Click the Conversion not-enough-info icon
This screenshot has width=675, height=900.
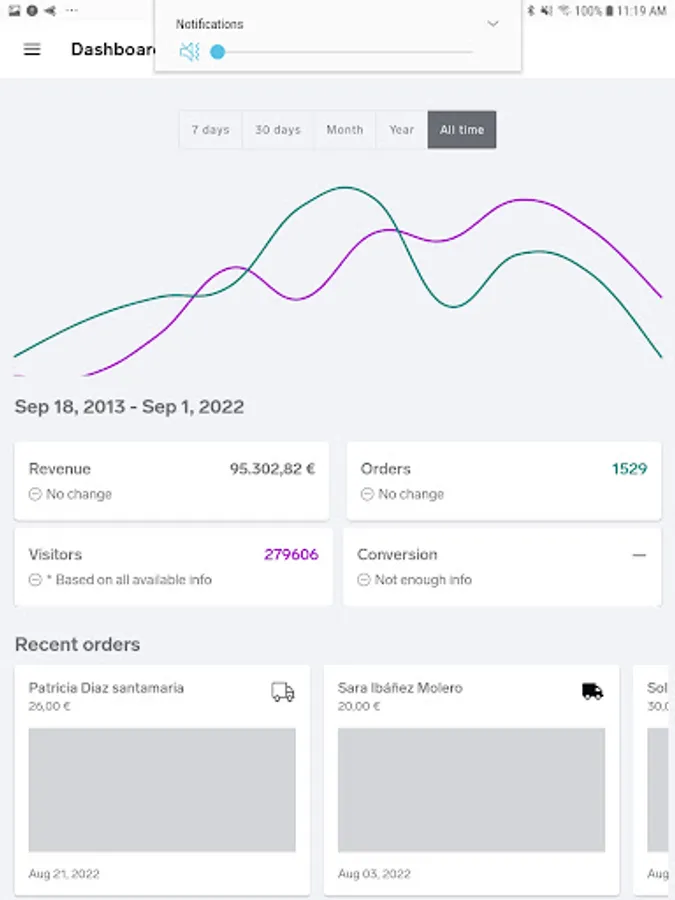pyautogui.click(x=364, y=580)
